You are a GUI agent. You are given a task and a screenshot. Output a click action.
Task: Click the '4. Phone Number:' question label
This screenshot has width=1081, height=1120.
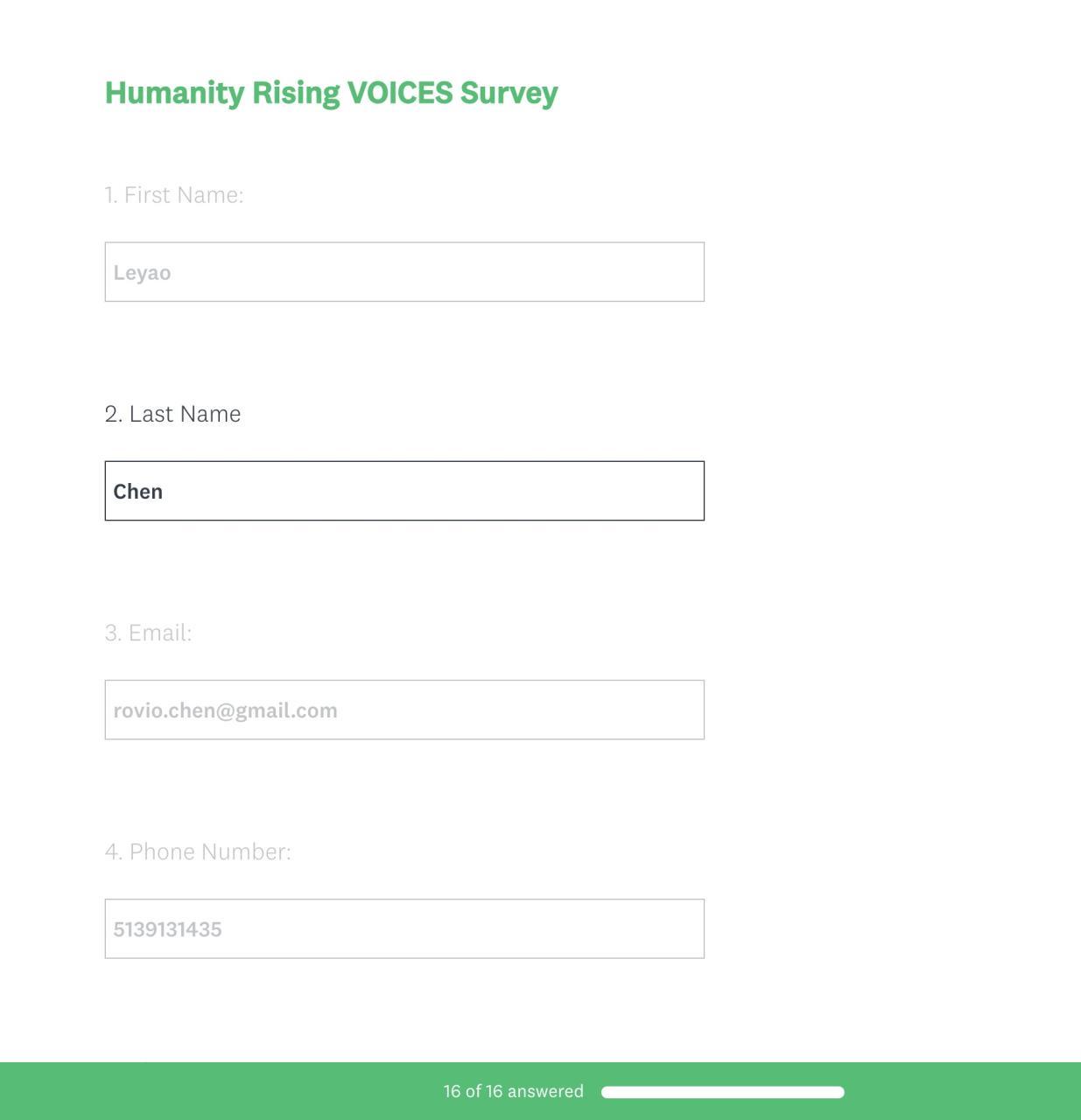198,851
